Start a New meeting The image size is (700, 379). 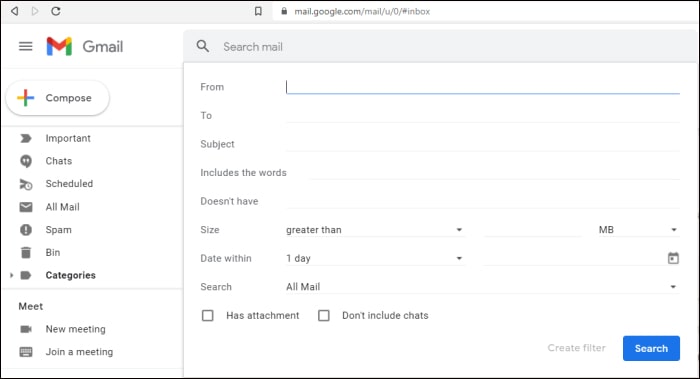coord(75,329)
